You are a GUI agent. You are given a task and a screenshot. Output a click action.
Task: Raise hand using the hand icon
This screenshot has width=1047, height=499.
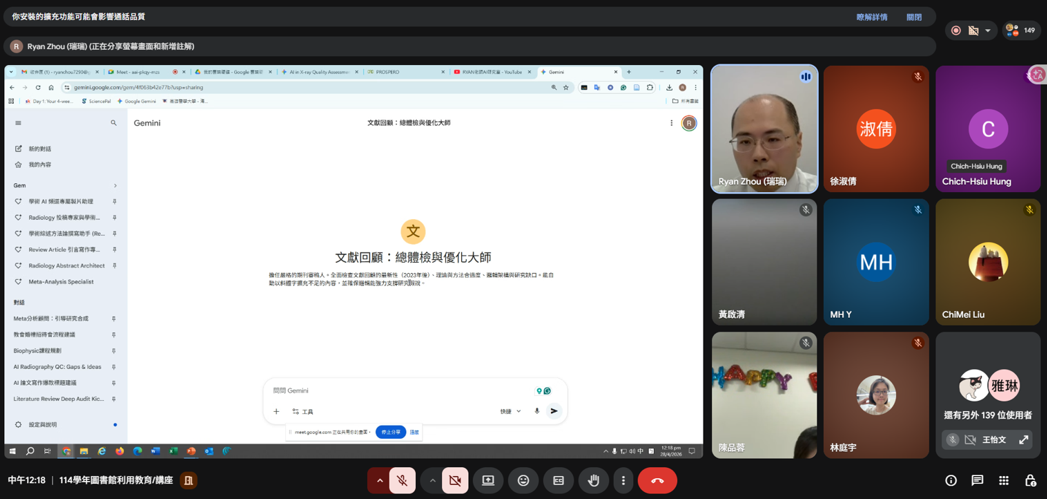click(x=593, y=480)
